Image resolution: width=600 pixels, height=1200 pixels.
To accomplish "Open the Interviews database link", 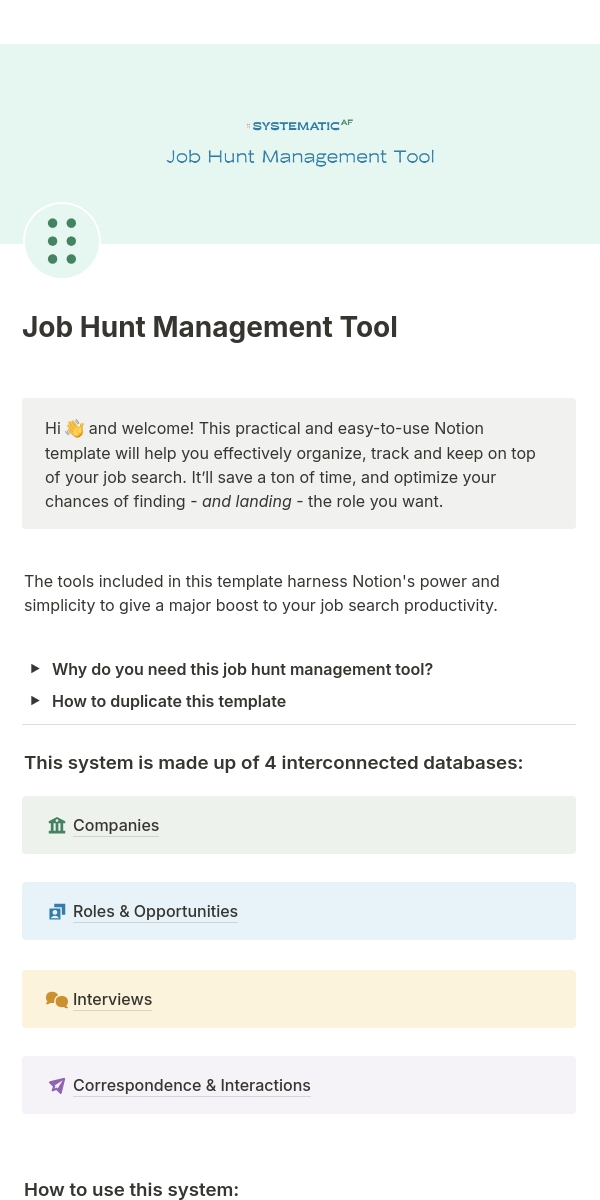I will coord(112,999).
